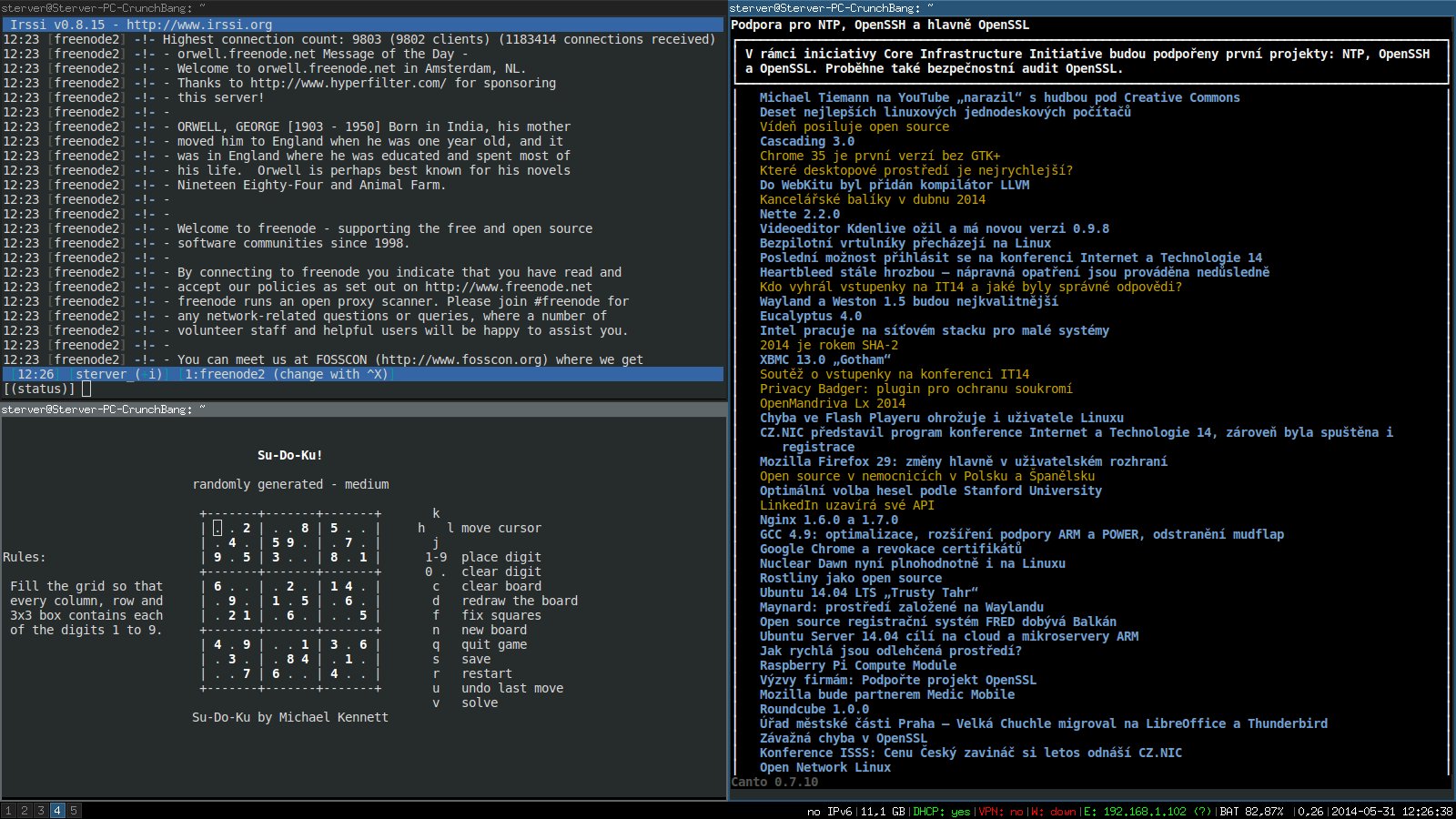Click 'randomly generated - medium' label
Viewport: 1456px width, 819px height.
(x=290, y=484)
